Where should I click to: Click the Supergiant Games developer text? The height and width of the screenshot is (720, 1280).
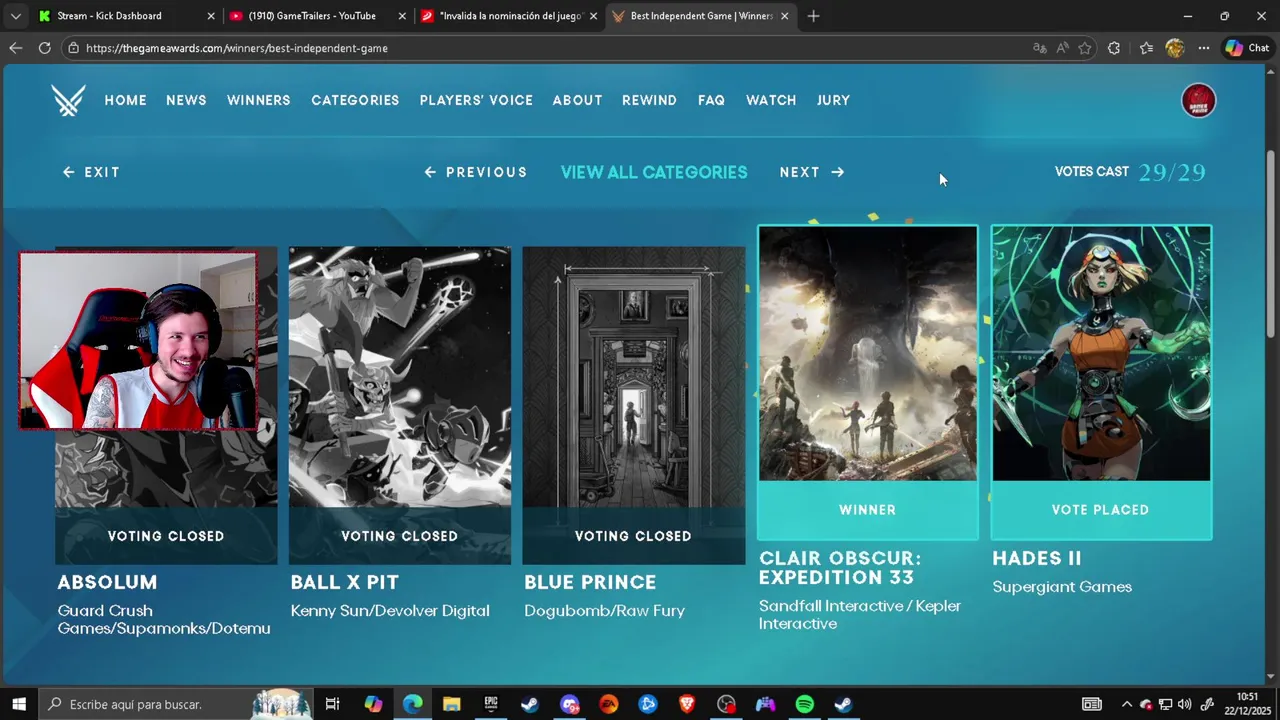(x=1062, y=587)
